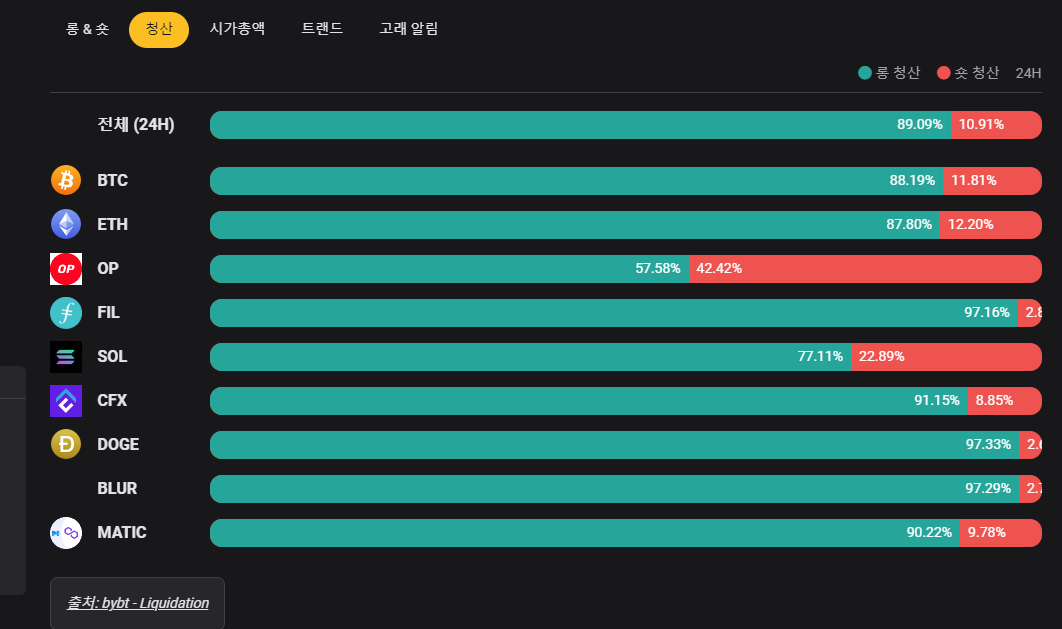The height and width of the screenshot is (629, 1062).
Task: Select the ETH coin icon
Action: pyautogui.click(x=65, y=224)
